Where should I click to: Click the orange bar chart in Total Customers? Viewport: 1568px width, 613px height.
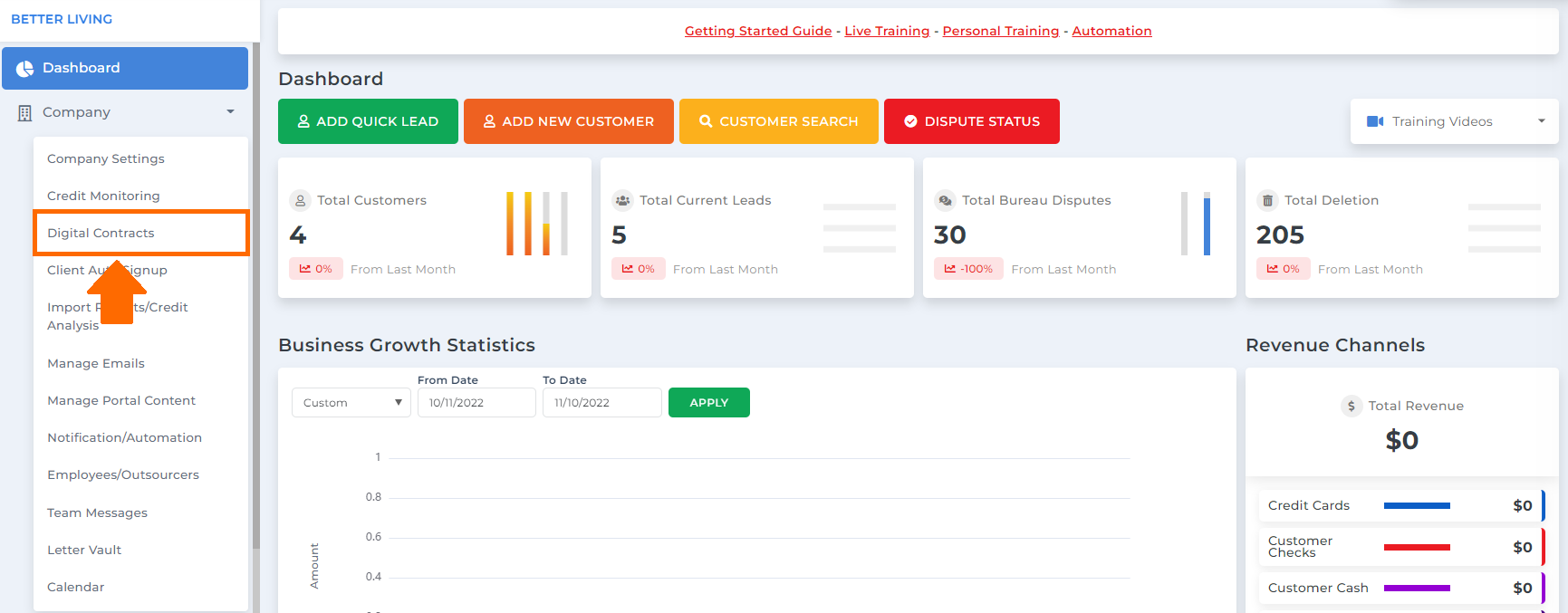[x=537, y=224]
